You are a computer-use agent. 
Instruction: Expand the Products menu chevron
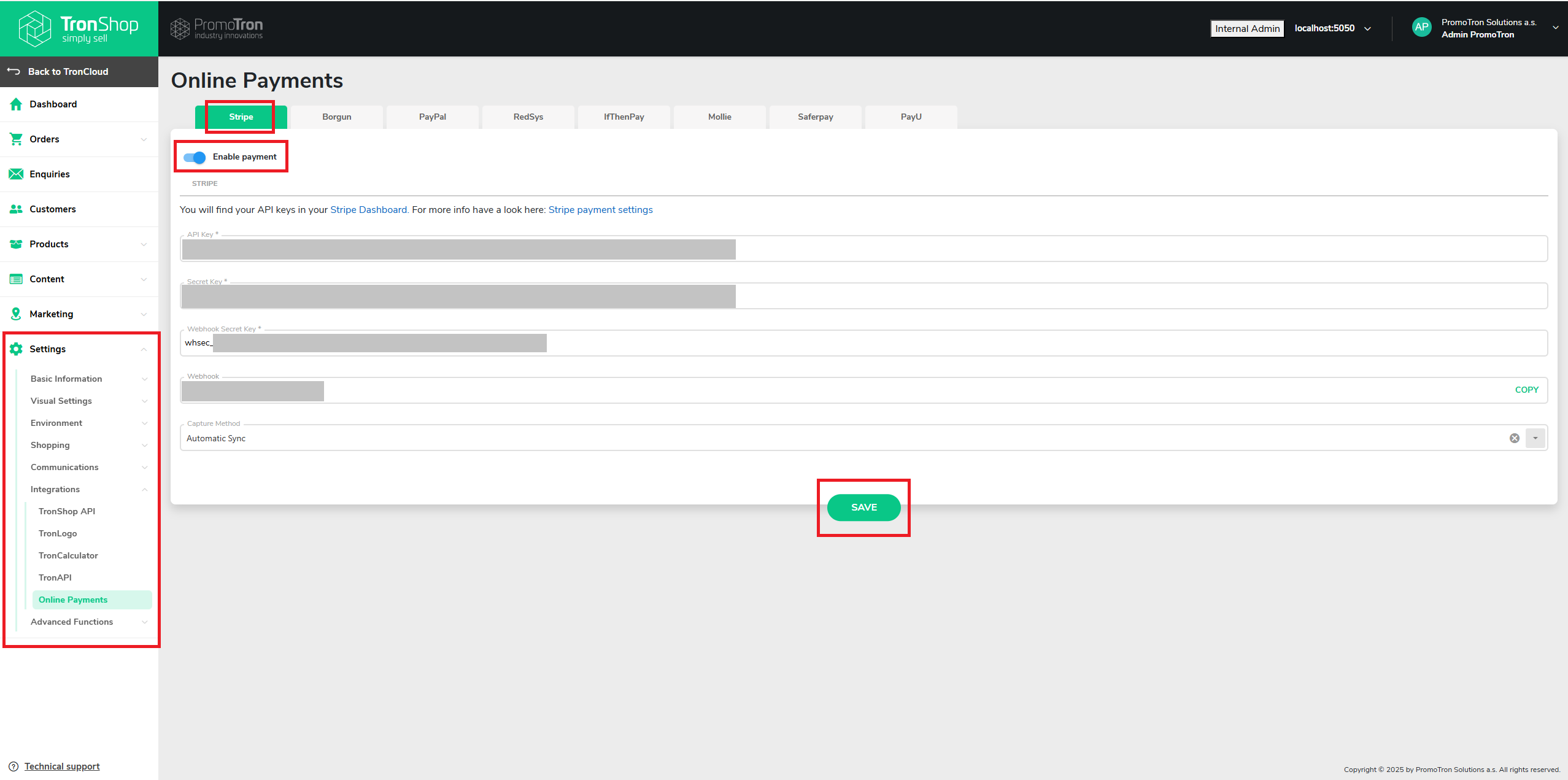coord(144,244)
